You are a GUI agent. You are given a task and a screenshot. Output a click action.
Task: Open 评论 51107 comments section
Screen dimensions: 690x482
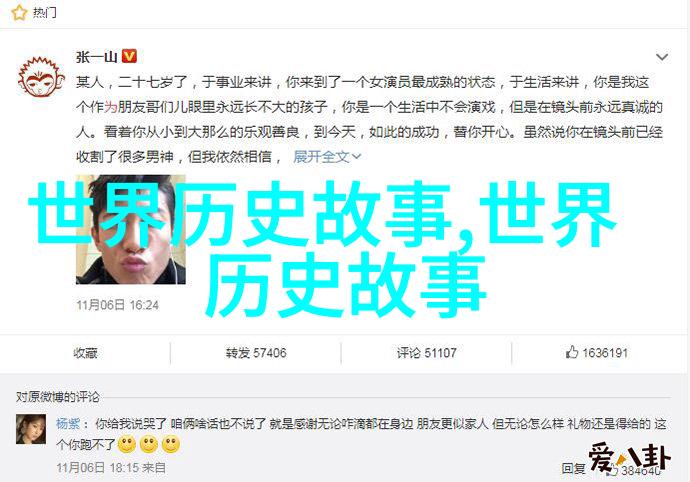426,353
